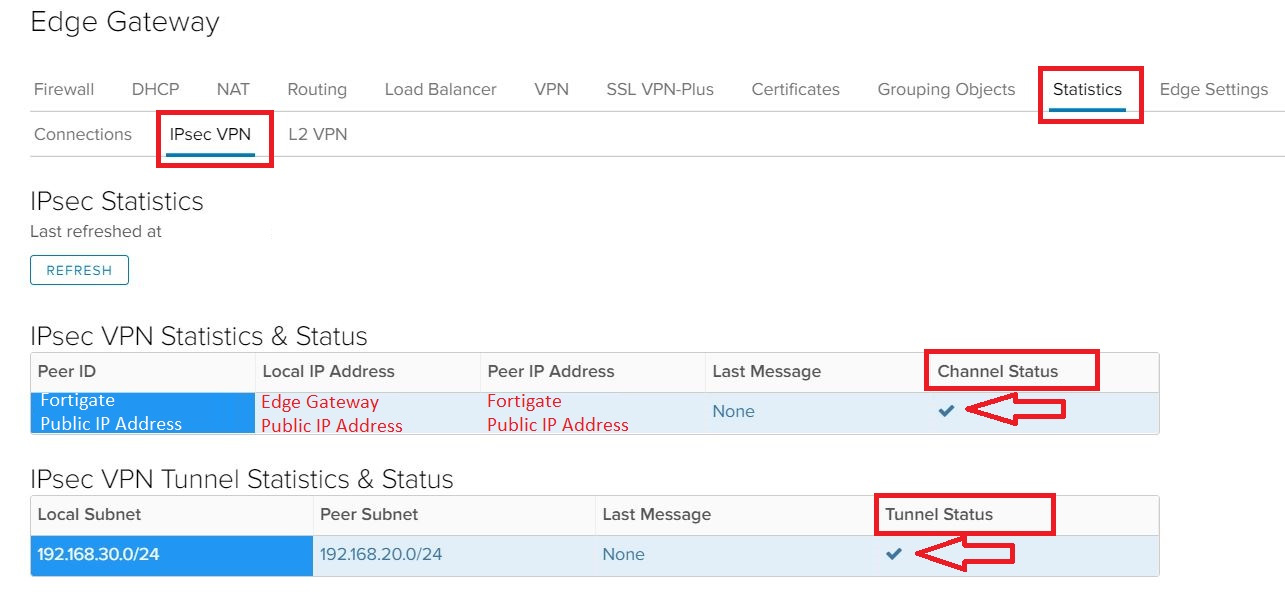Open the L2 VPN sub-tab

click(318, 134)
